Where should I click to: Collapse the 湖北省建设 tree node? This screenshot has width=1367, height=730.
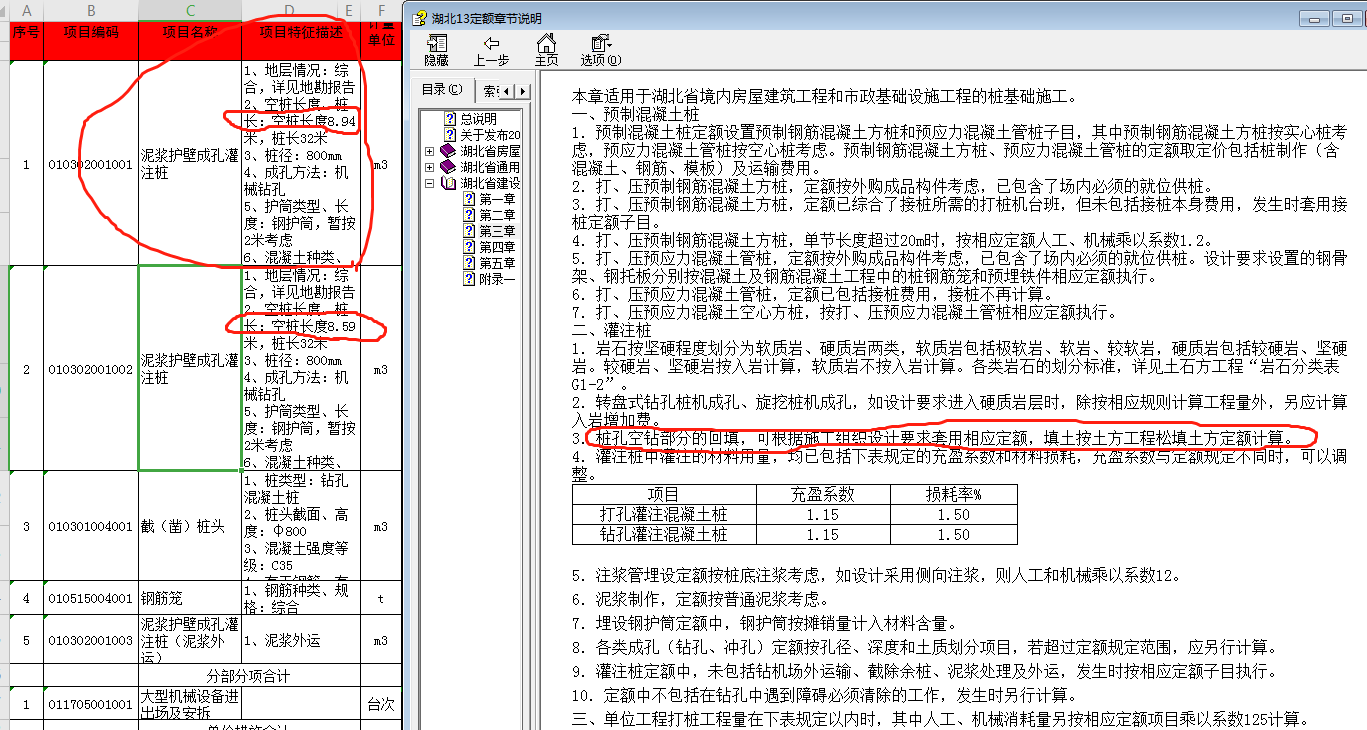[x=430, y=183]
